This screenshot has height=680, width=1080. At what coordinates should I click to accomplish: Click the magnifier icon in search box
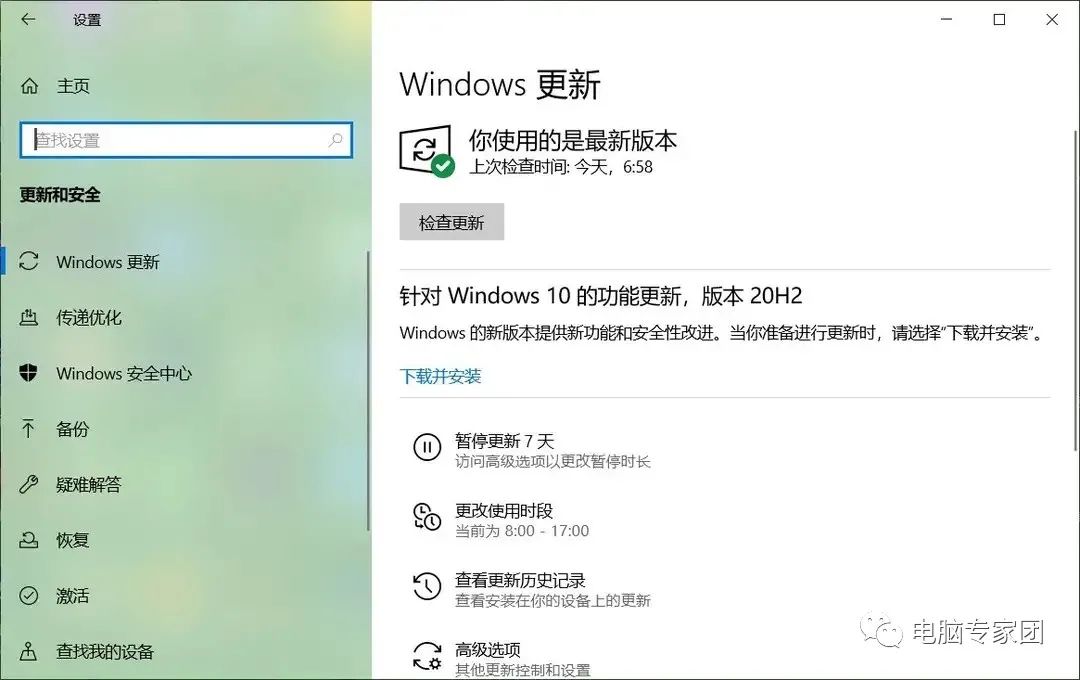(335, 140)
